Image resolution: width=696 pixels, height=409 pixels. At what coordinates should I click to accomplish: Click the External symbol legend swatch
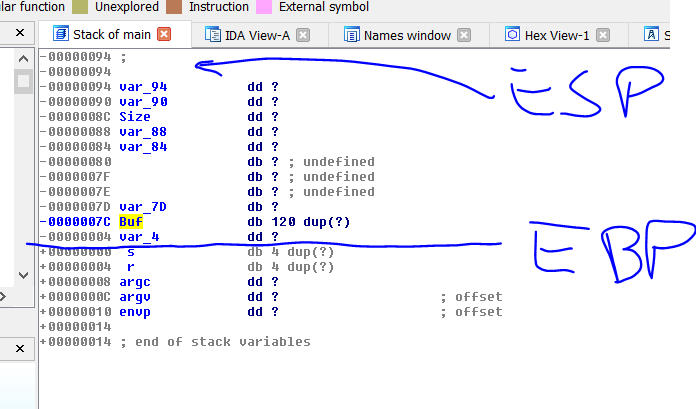click(264, 7)
